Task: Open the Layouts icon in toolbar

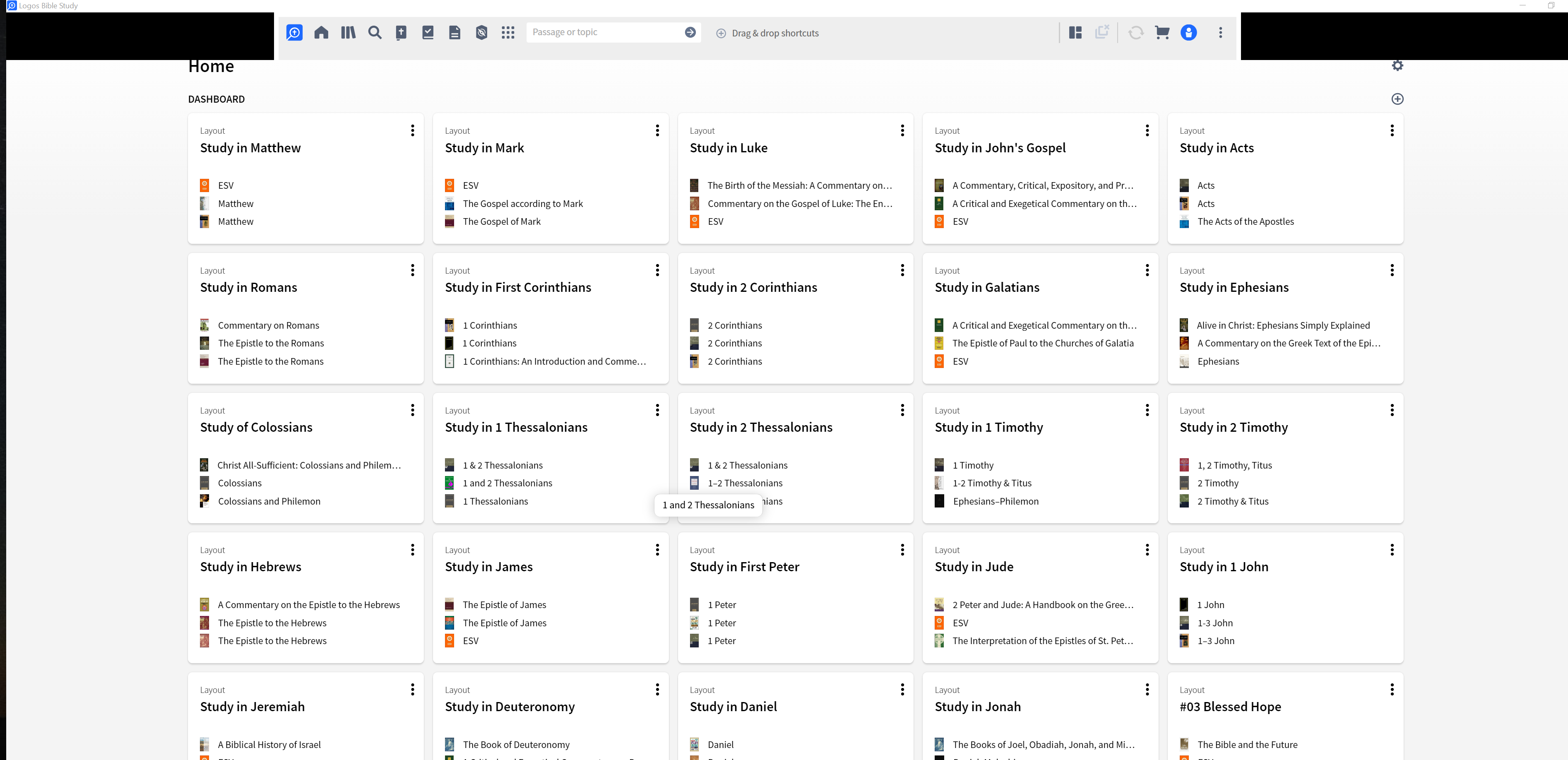Action: (x=1075, y=33)
